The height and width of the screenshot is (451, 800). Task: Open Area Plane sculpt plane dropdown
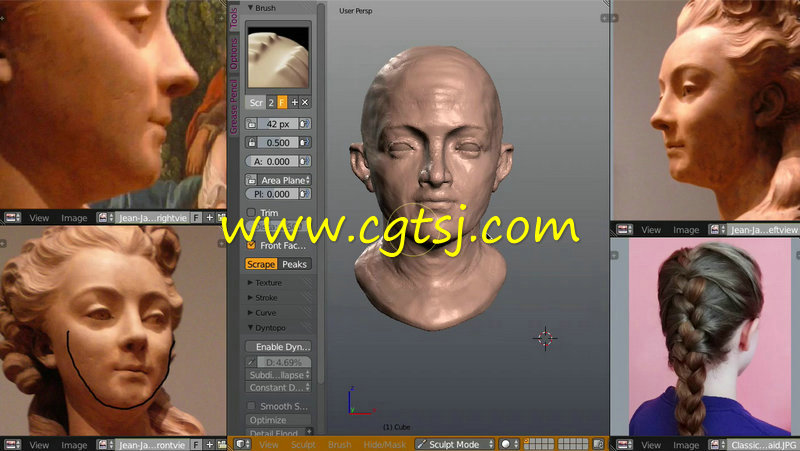pyautogui.click(x=285, y=180)
